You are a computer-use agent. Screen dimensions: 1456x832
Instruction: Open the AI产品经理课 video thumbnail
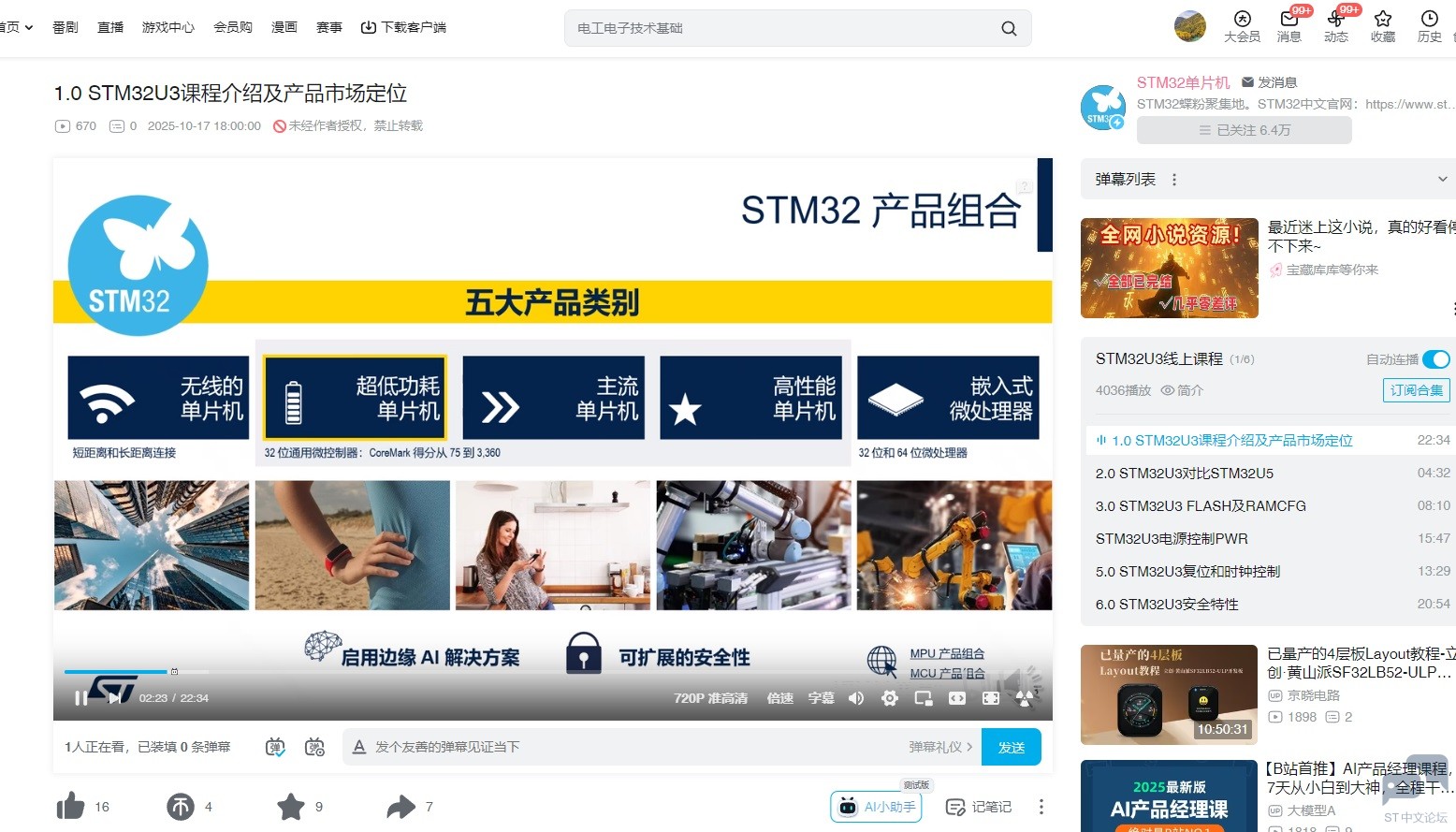pyautogui.click(x=1170, y=796)
